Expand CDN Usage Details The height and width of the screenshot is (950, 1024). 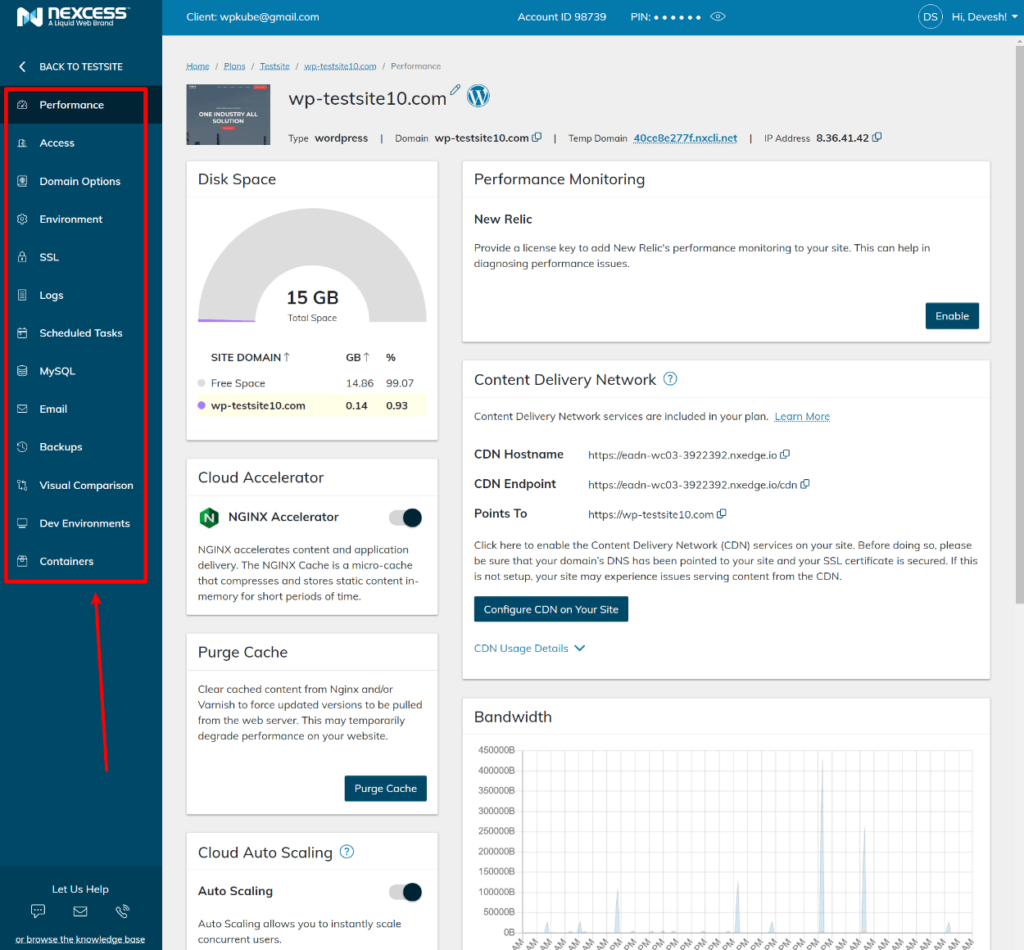(x=522, y=648)
